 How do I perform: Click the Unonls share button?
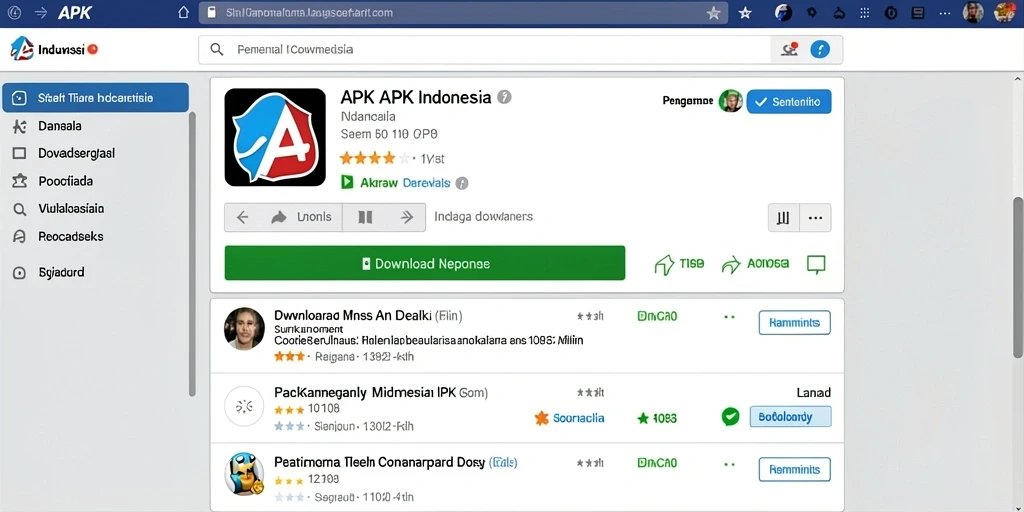coord(302,217)
